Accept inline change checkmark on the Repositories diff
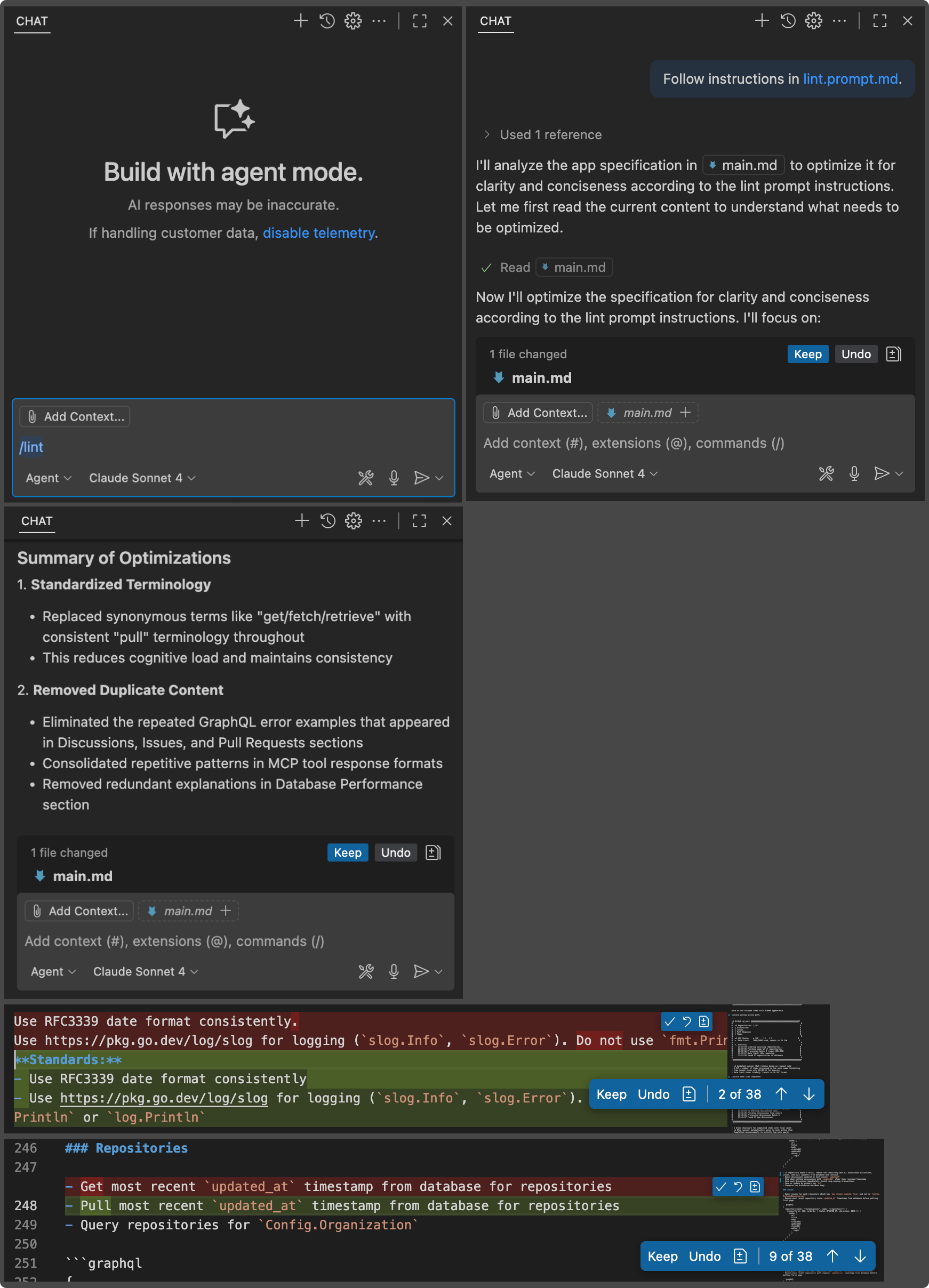The image size is (929, 1288). coord(721,1187)
